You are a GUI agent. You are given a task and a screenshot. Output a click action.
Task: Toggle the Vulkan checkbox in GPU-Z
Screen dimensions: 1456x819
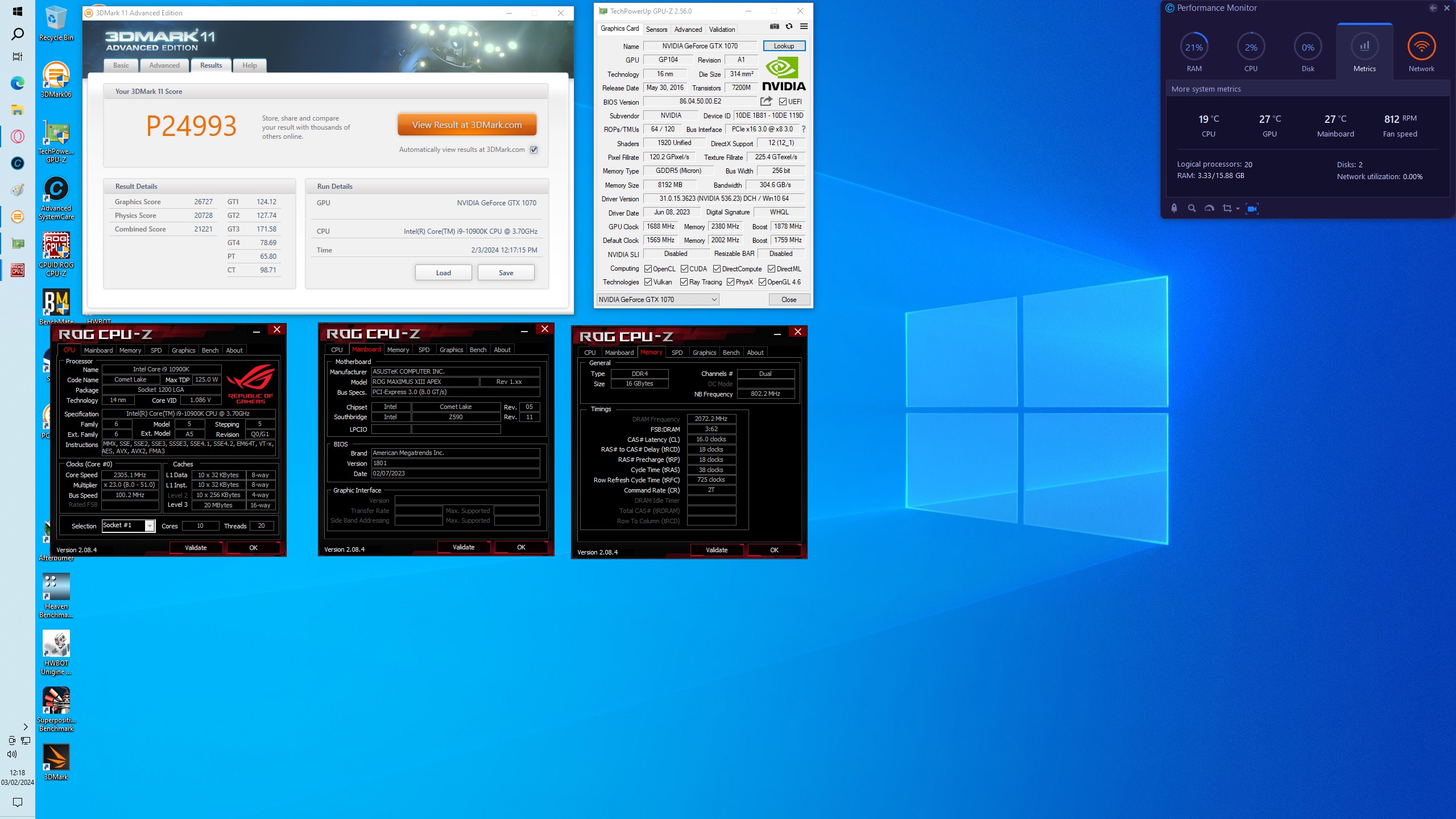click(x=648, y=282)
